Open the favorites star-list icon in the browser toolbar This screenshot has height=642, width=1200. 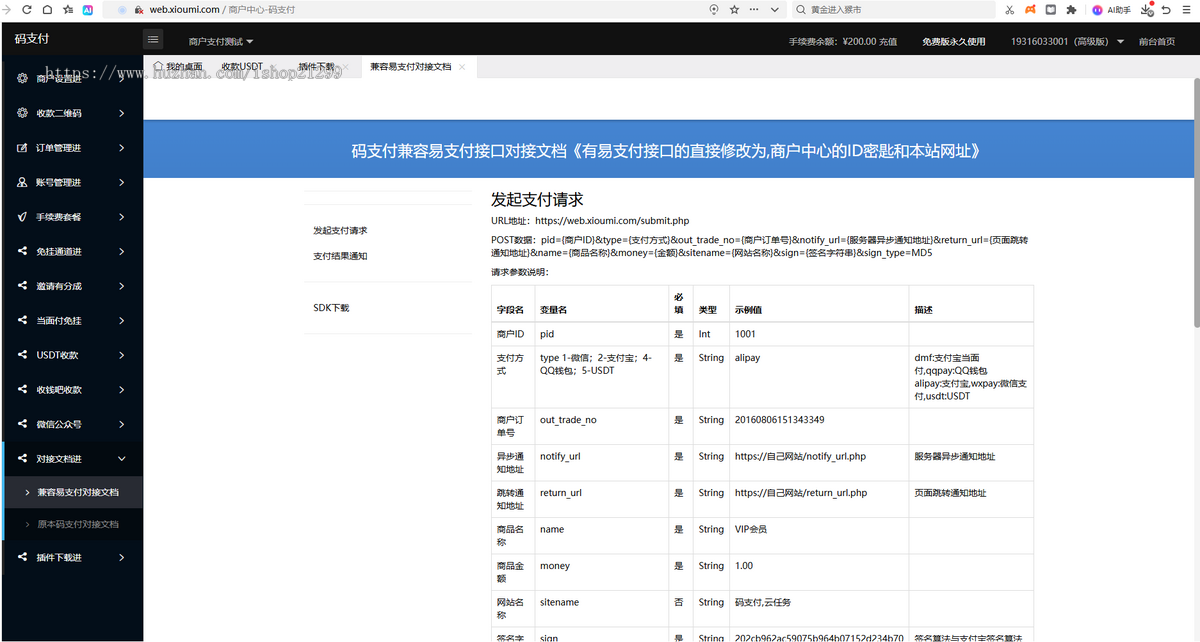(67, 9)
